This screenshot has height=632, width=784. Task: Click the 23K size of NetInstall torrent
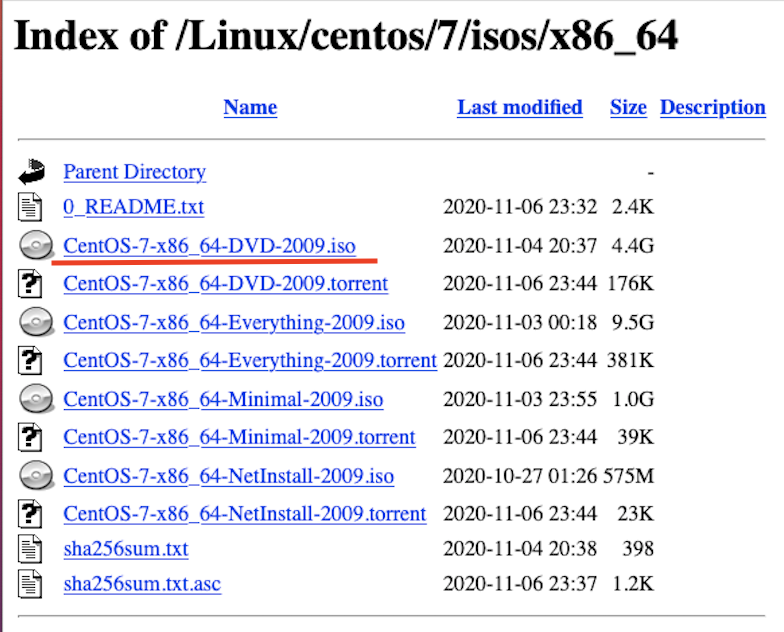click(x=636, y=514)
